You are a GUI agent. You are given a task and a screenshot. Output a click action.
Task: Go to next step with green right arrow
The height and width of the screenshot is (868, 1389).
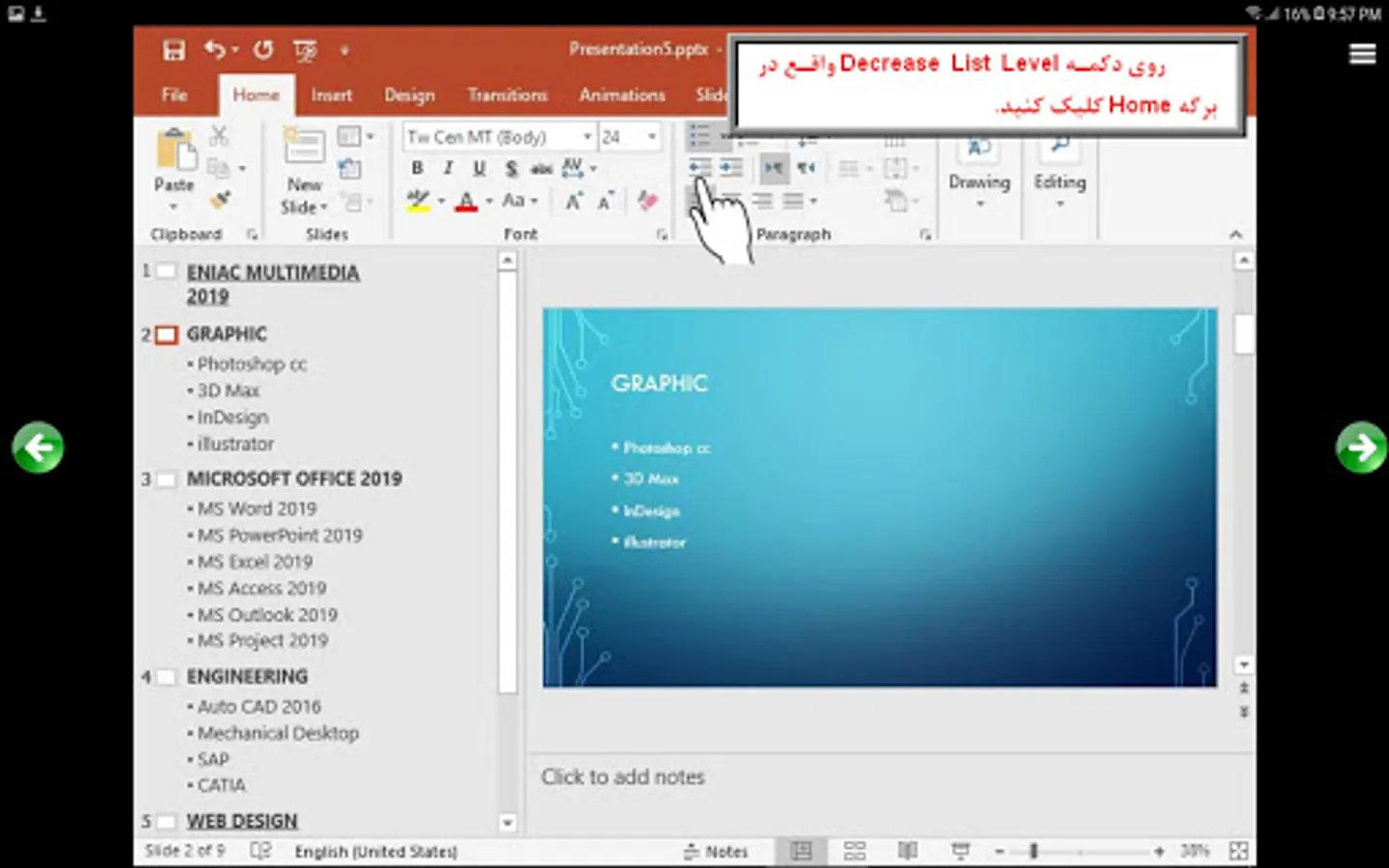(x=1361, y=448)
